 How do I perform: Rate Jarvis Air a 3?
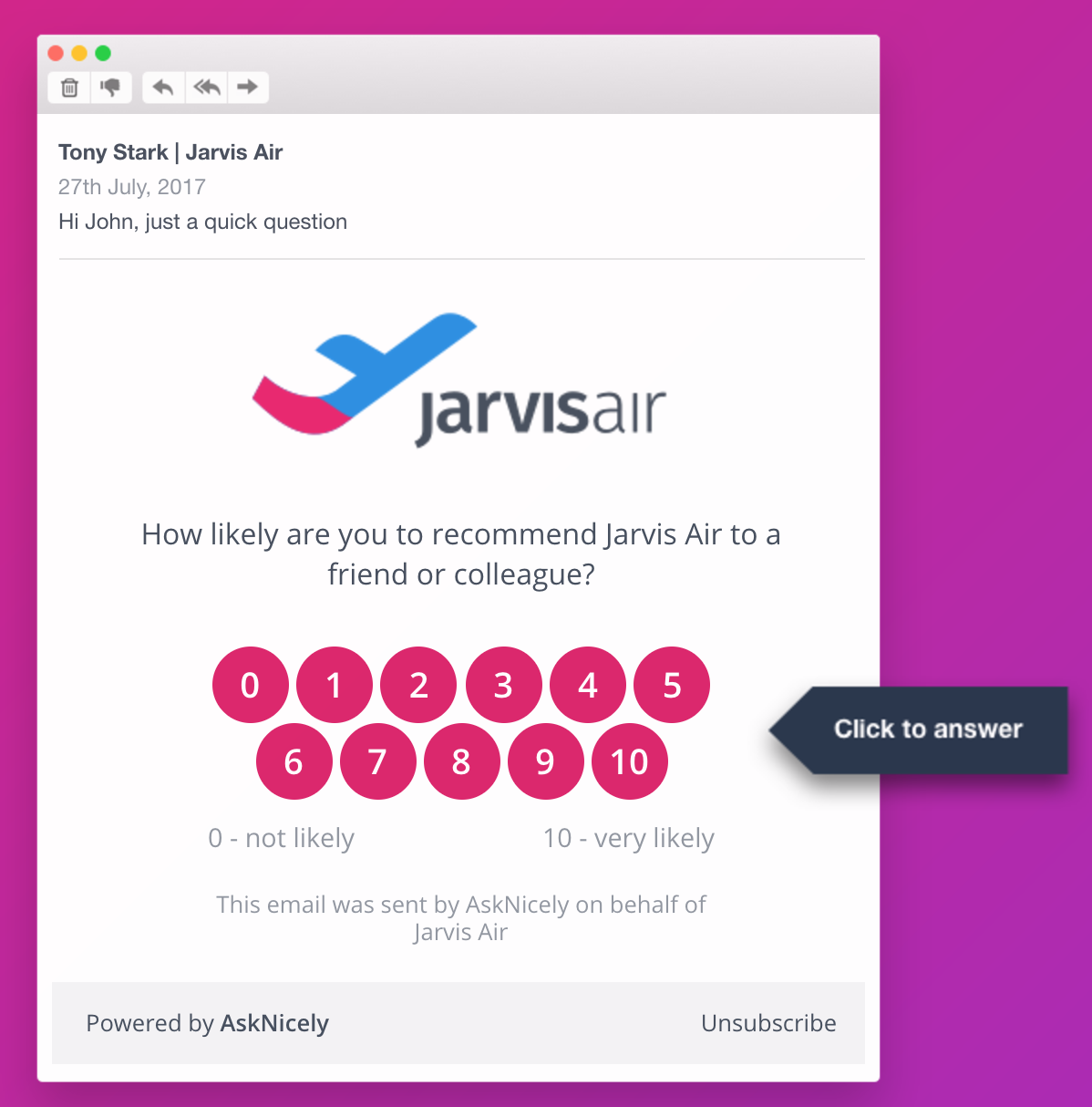[x=504, y=685]
